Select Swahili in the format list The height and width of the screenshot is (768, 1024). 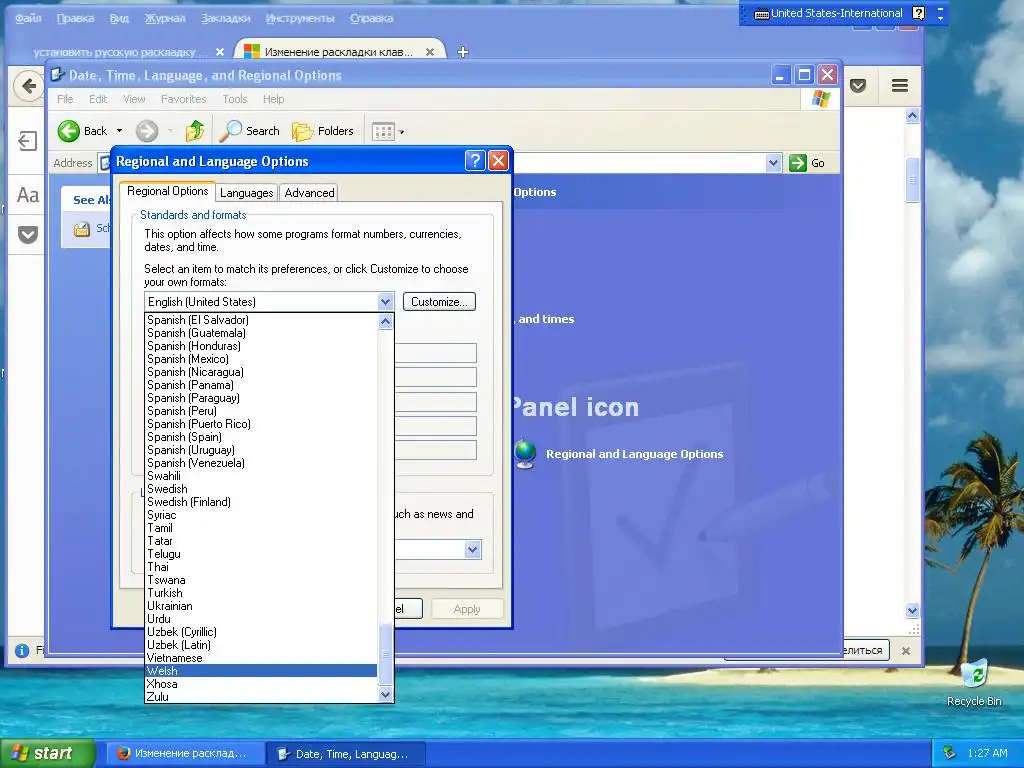[261, 476]
